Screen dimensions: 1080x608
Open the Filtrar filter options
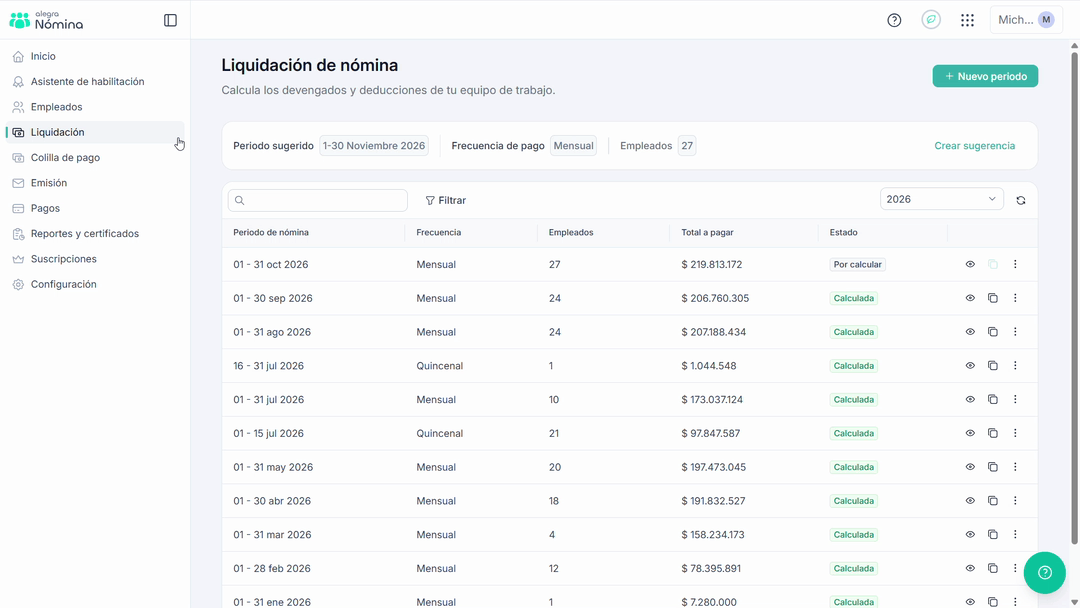446,200
